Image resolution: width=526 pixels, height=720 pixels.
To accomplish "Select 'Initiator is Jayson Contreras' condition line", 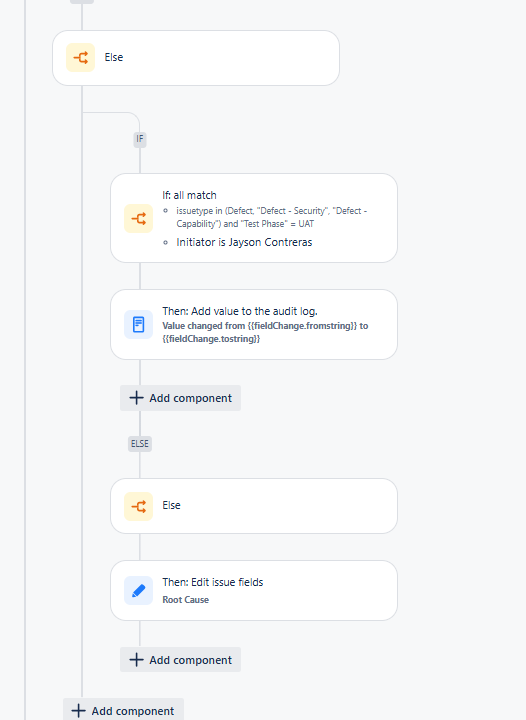I will click(x=244, y=242).
